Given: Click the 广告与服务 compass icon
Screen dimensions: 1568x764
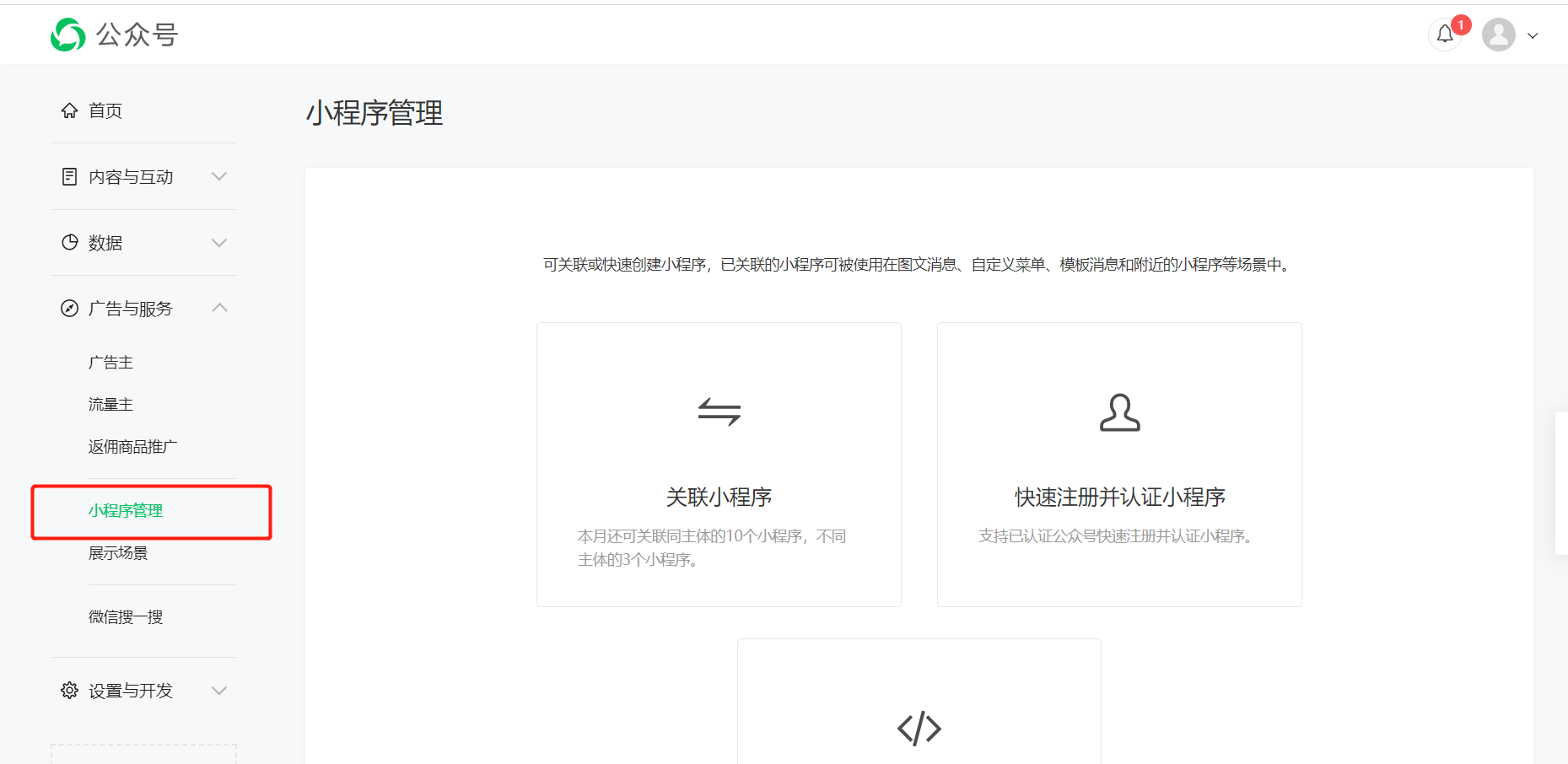Looking at the screenshot, I should point(69,309).
